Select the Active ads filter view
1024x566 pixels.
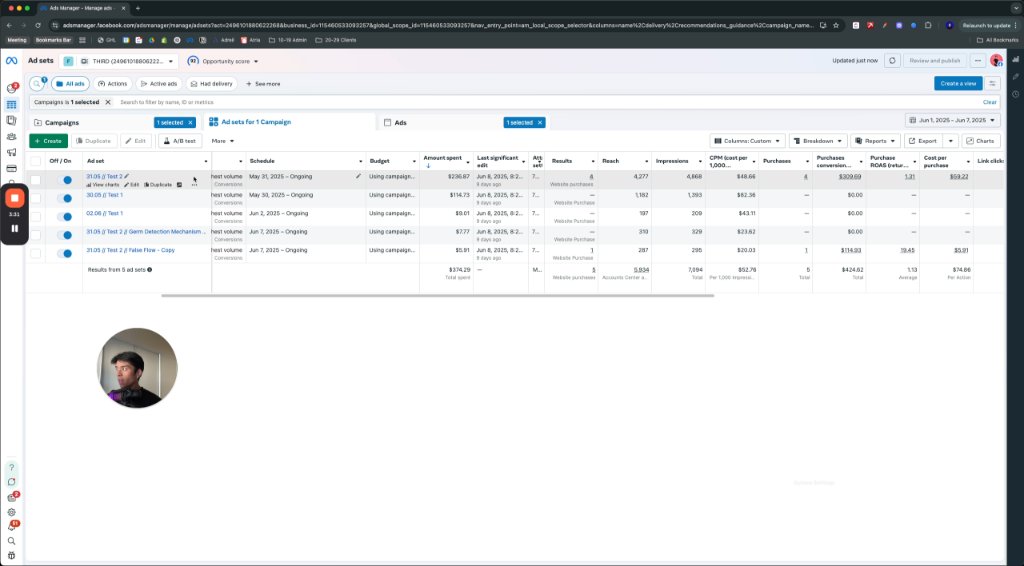(159, 84)
